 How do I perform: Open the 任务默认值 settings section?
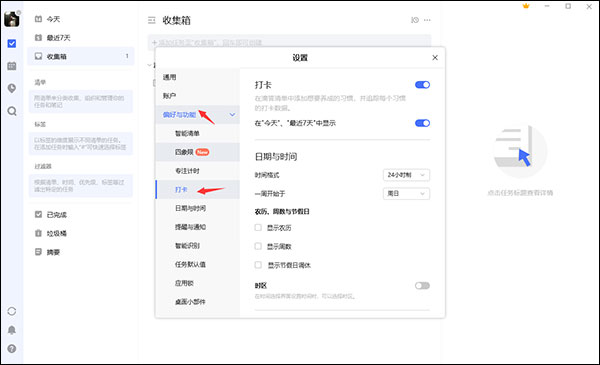tap(197, 264)
